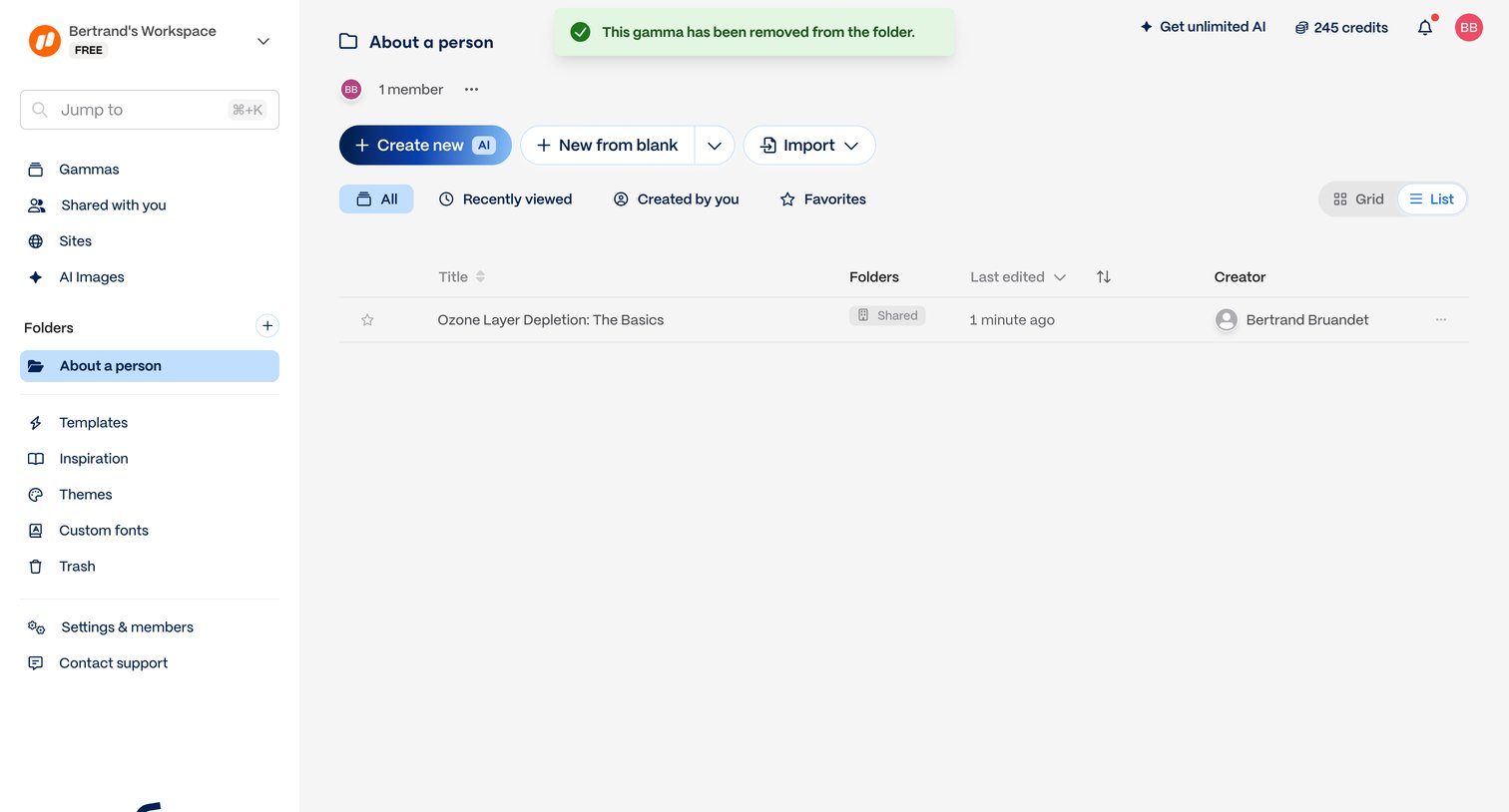This screenshot has width=1509, height=812.
Task: Open the Import dropdown
Action: (x=809, y=146)
